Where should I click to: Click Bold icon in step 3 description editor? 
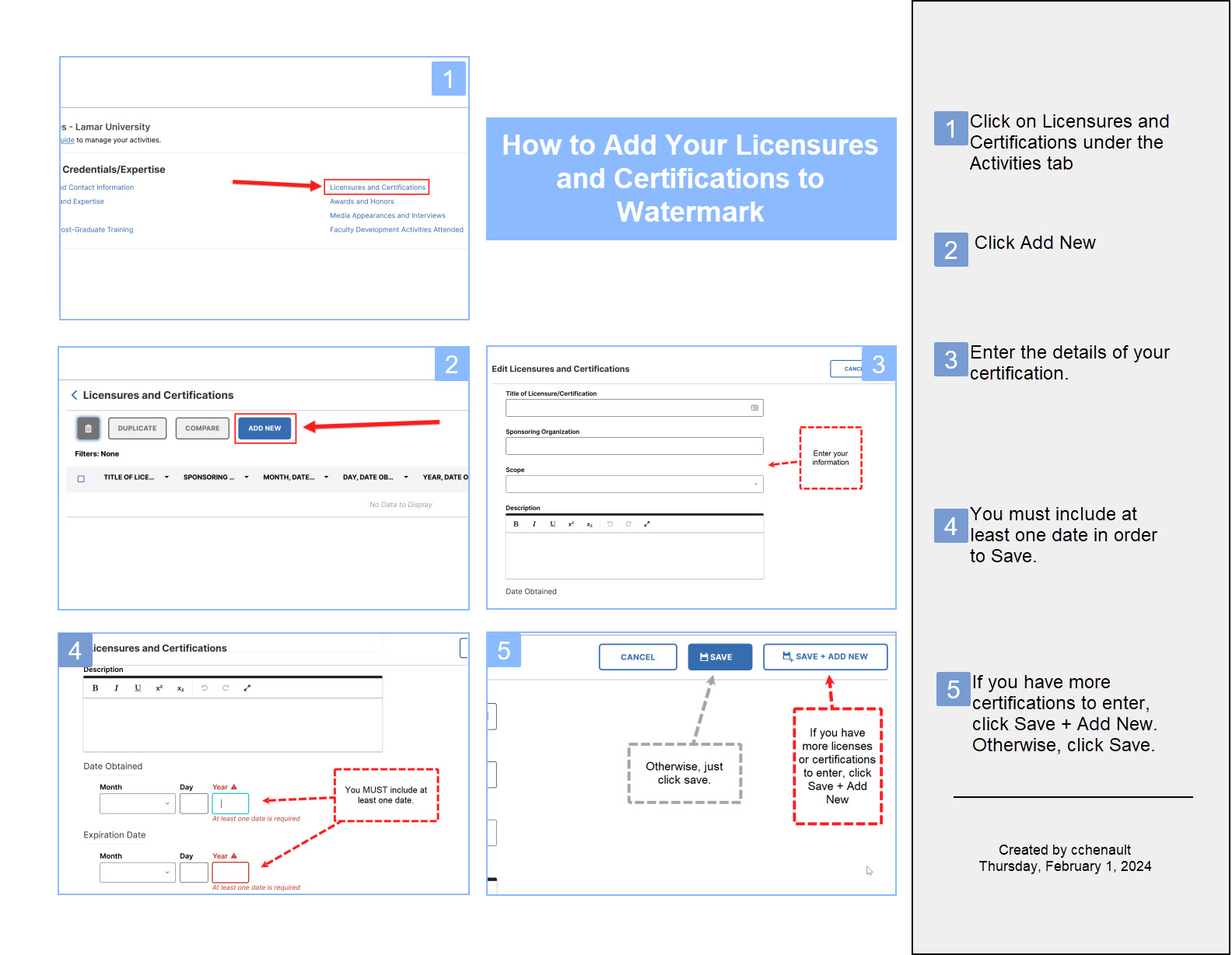[516, 524]
